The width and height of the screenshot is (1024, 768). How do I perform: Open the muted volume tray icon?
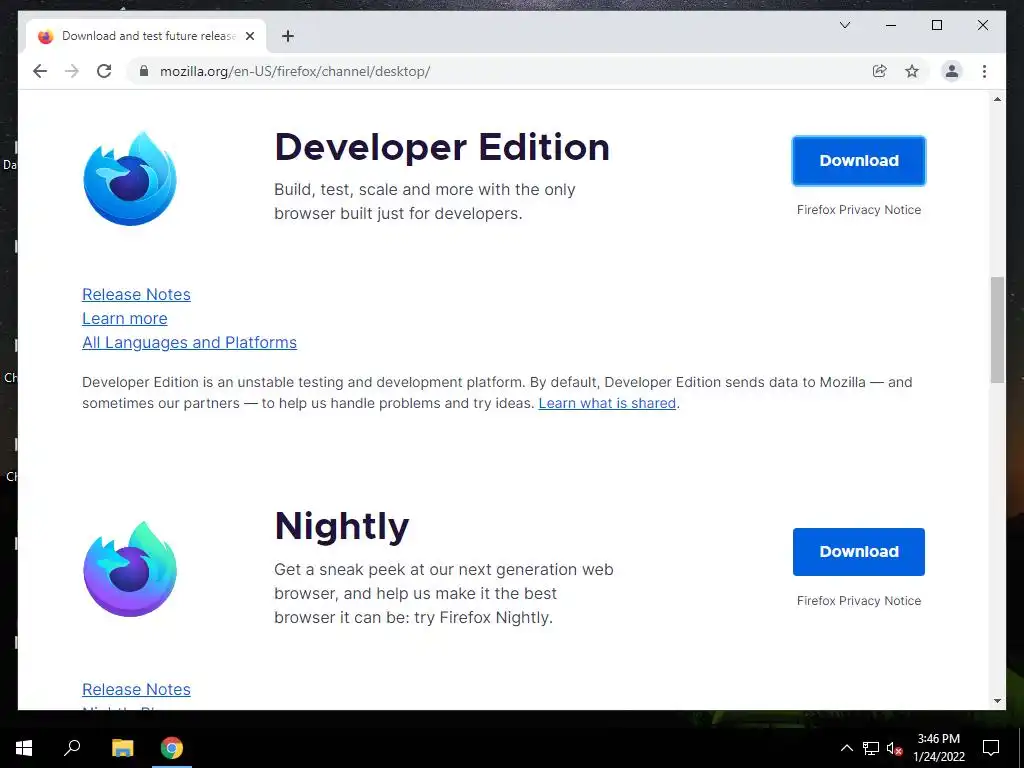click(894, 748)
